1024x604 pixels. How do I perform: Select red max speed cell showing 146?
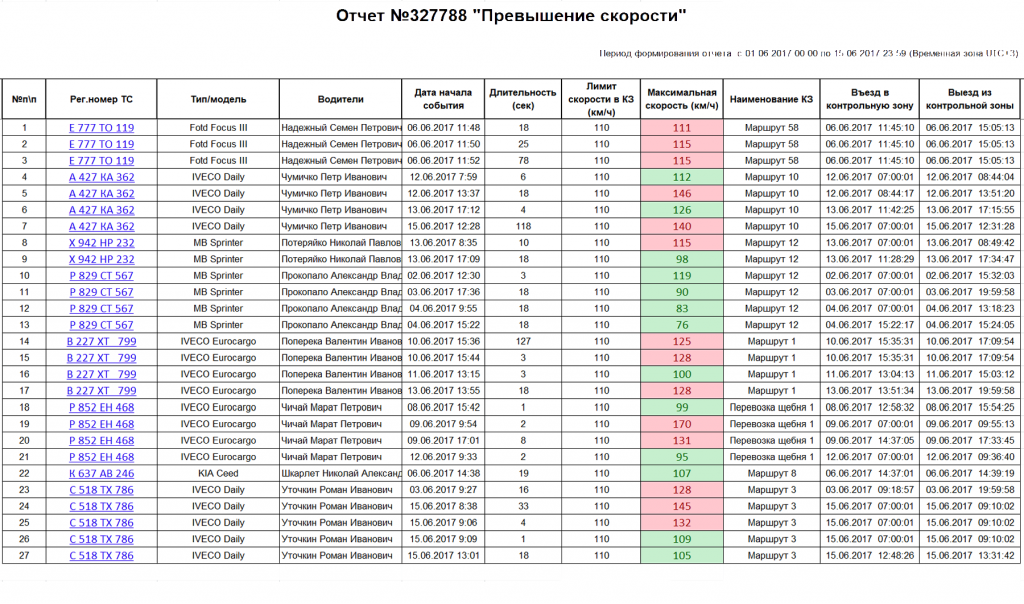(x=682, y=193)
